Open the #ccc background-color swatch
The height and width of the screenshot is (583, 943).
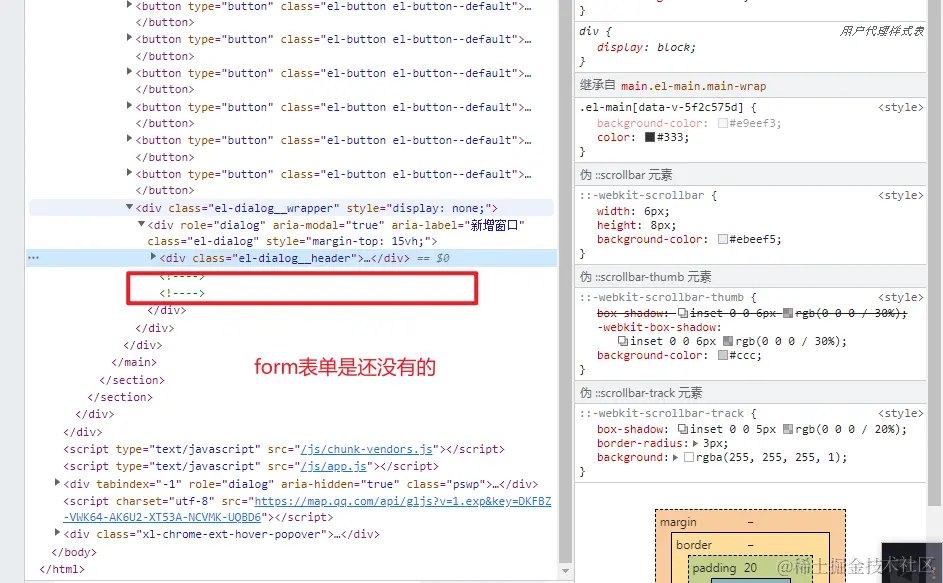click(x=723, y=356)
